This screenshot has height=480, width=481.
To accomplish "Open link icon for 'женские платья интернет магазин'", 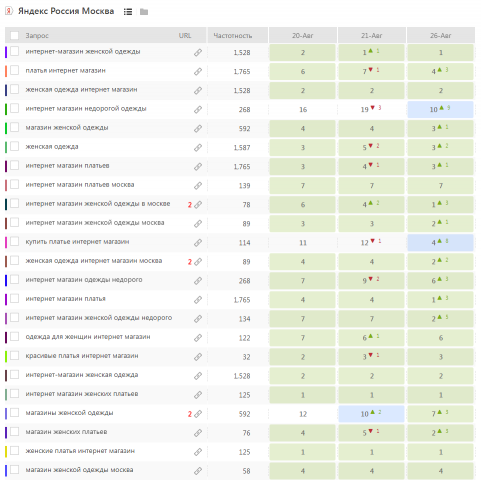I will (x=198, y=452).
